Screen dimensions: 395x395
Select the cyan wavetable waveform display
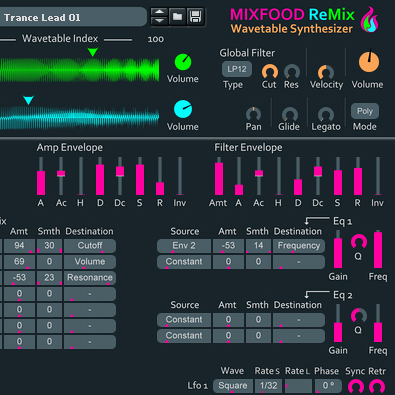[x=79, y=118]
